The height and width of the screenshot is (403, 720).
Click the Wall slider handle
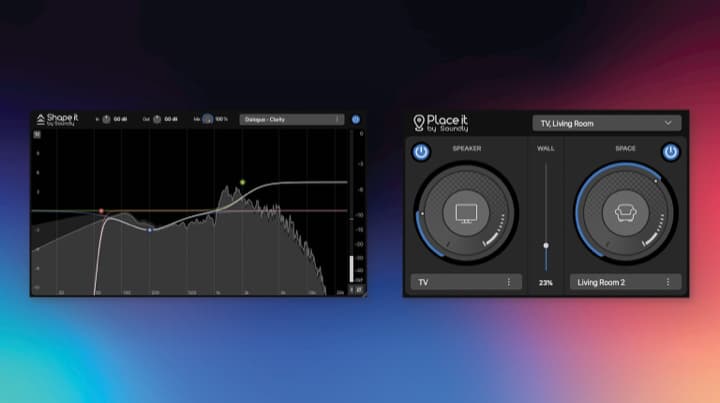546,246
